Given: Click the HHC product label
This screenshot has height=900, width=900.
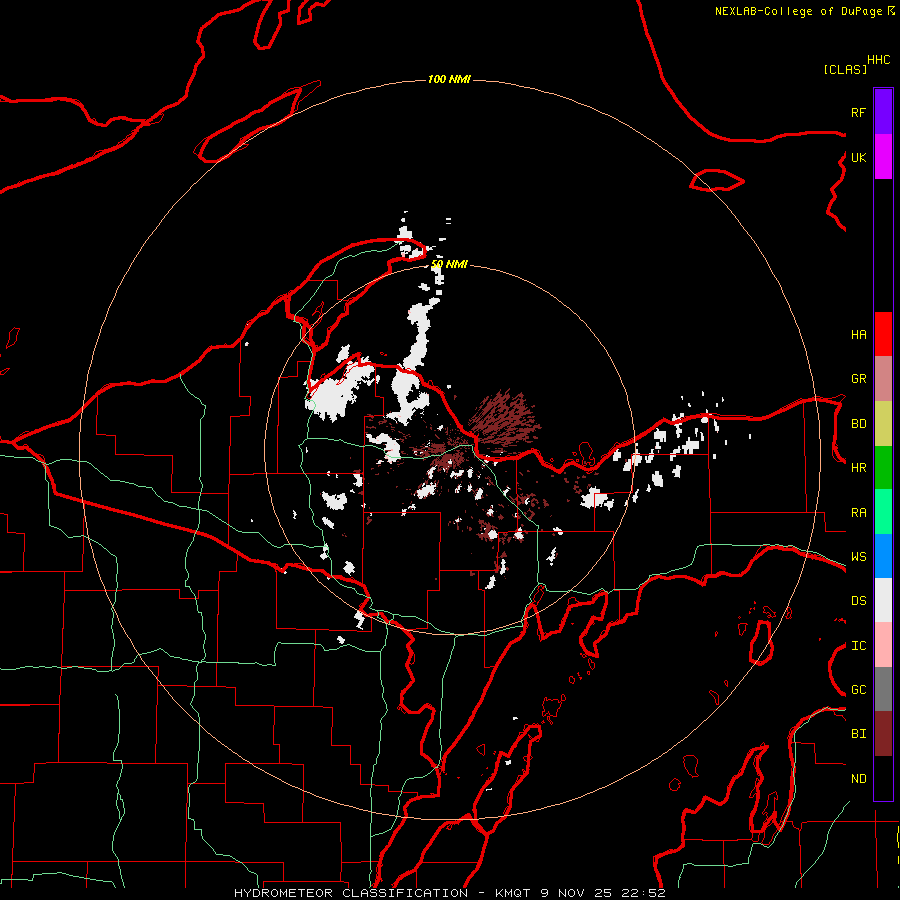Looking at the screenshot, I should [x=878, y=60].
